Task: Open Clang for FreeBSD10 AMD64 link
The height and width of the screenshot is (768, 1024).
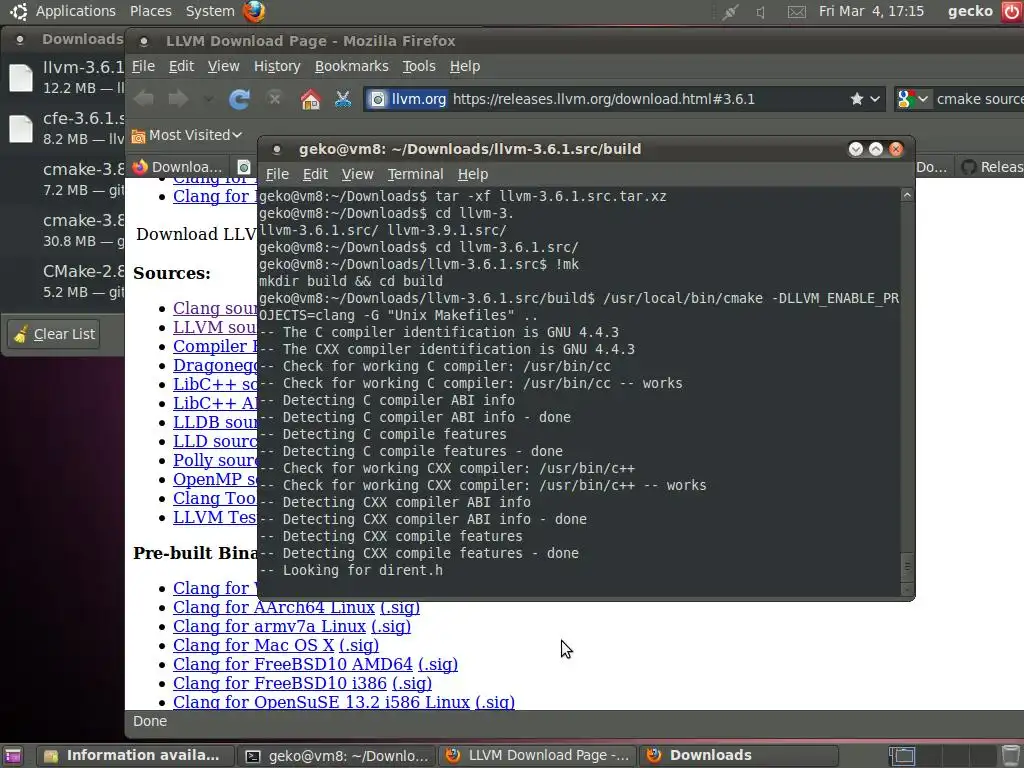Action: coord(293,664)
